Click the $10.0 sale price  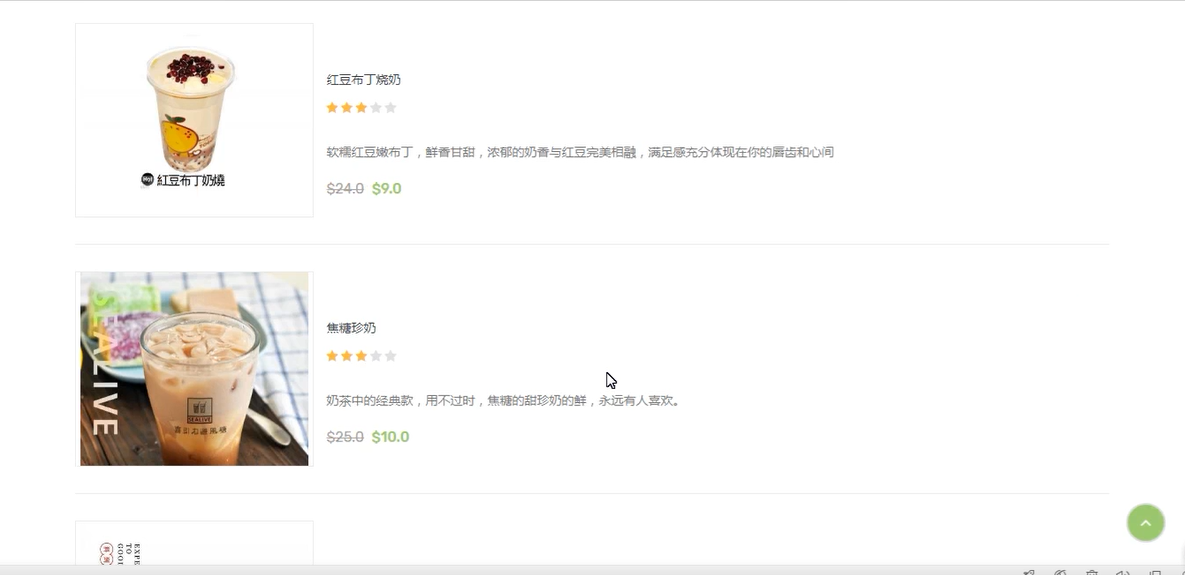point(390,437)
